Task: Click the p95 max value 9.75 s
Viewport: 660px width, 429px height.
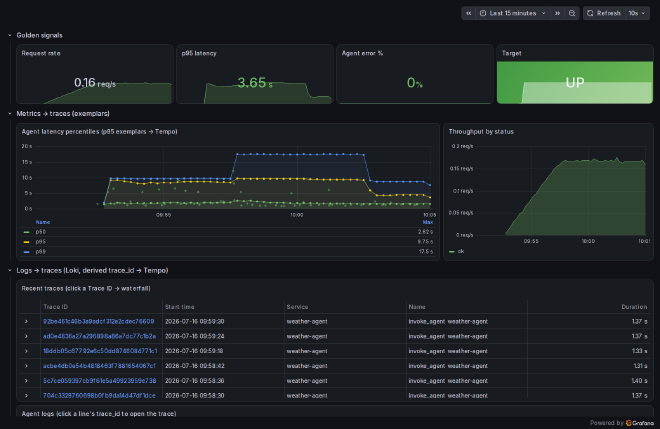Action: point(425,242)
